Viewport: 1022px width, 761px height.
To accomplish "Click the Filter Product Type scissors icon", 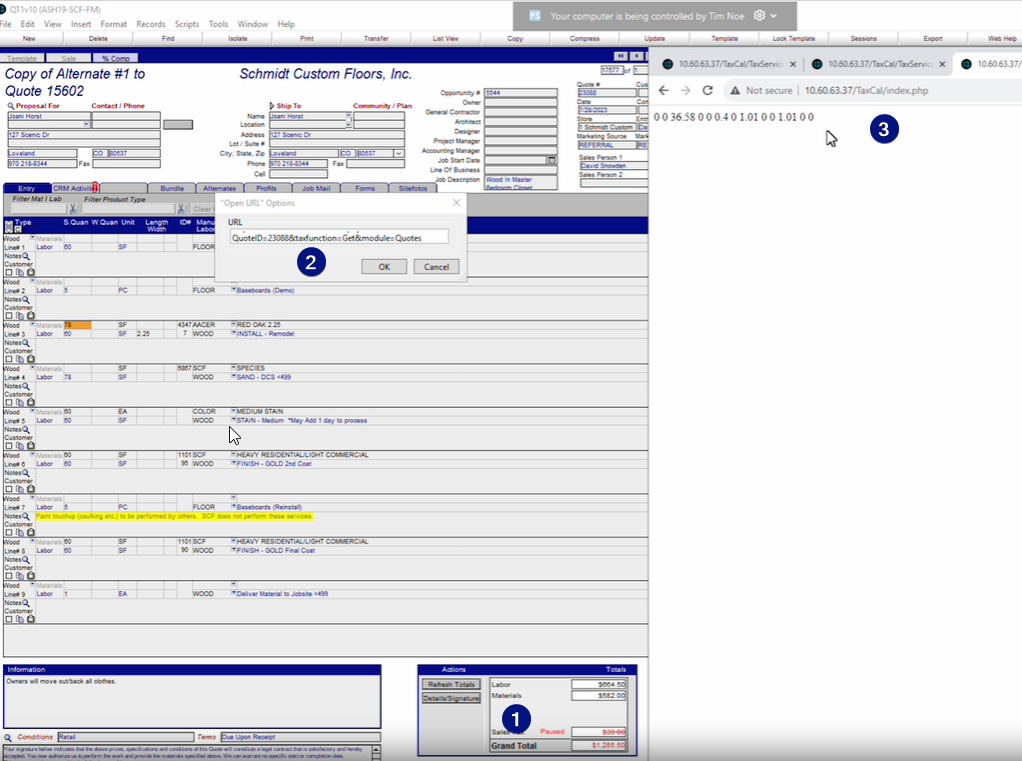I will click(x=182, y=208).
